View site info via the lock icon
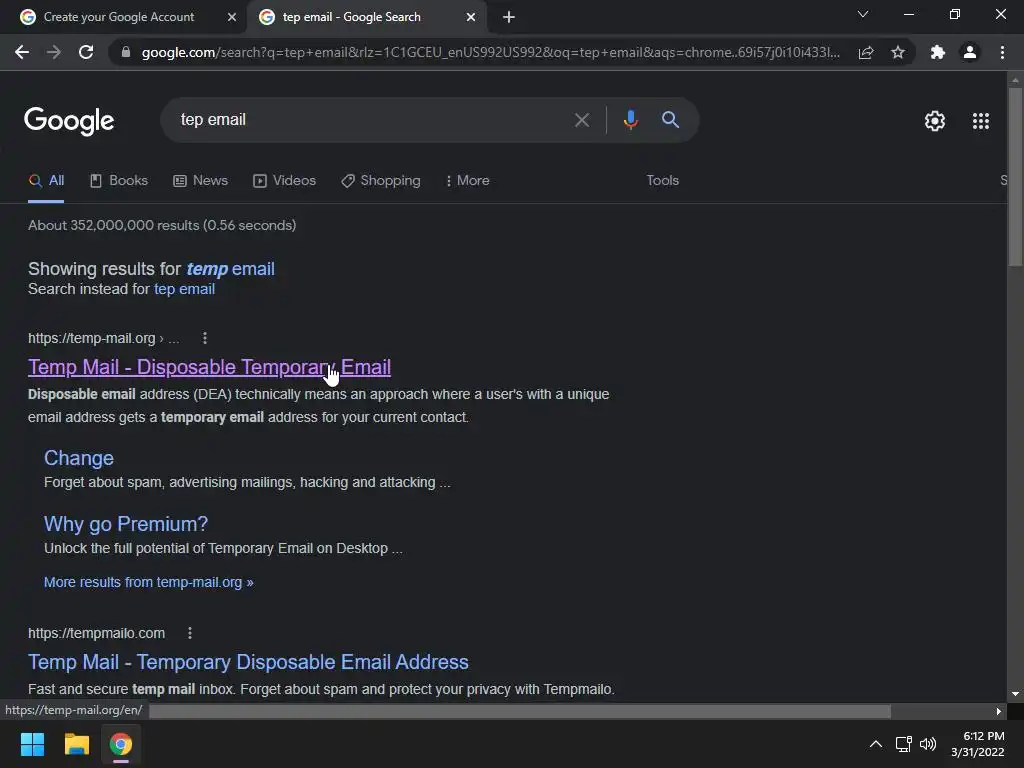1024x768 pixels. pos(126,52)
